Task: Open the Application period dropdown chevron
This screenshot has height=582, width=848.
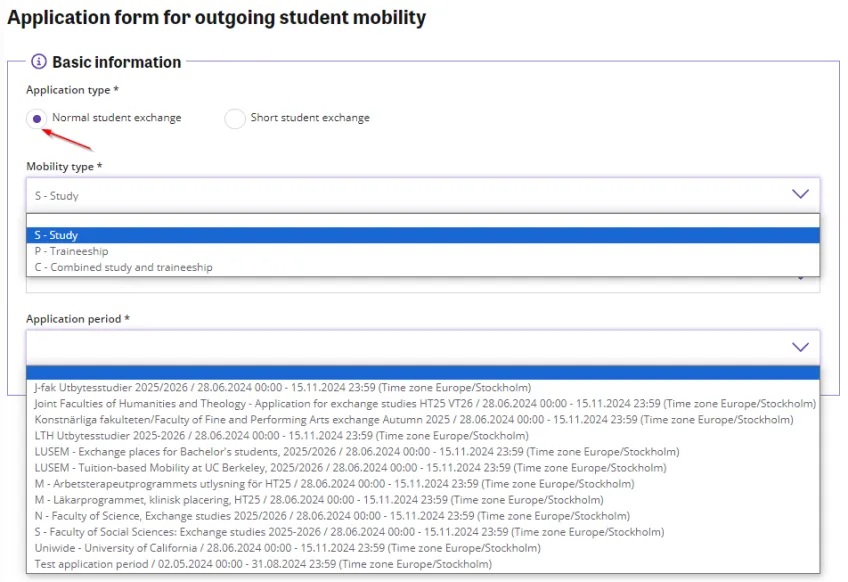Action: click(x=799, y=345)
